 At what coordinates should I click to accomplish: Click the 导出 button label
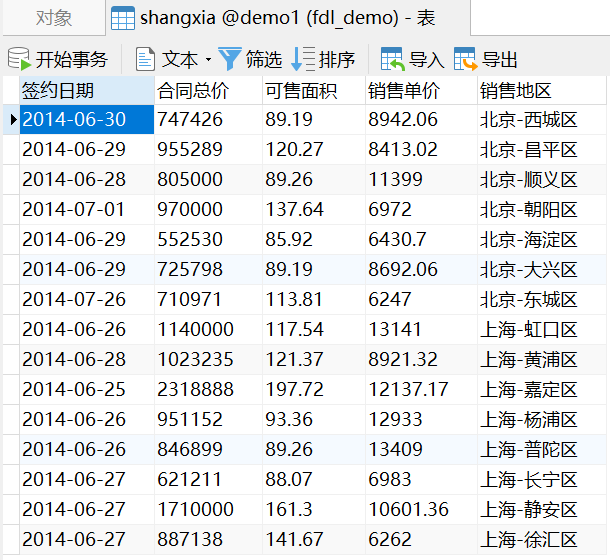coord(500,60)
